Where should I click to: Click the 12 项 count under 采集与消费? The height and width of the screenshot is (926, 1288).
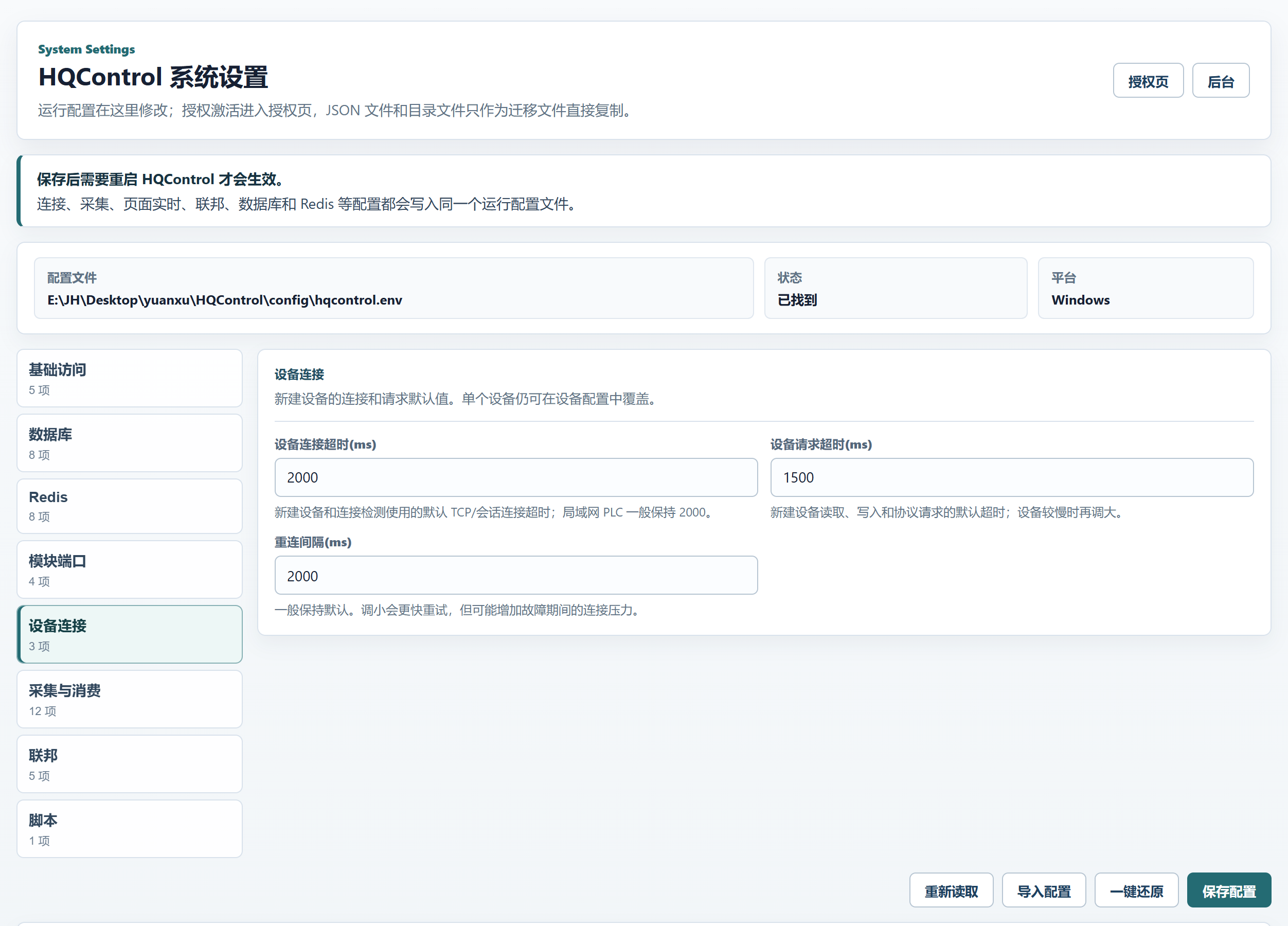(x=43, y=711)
